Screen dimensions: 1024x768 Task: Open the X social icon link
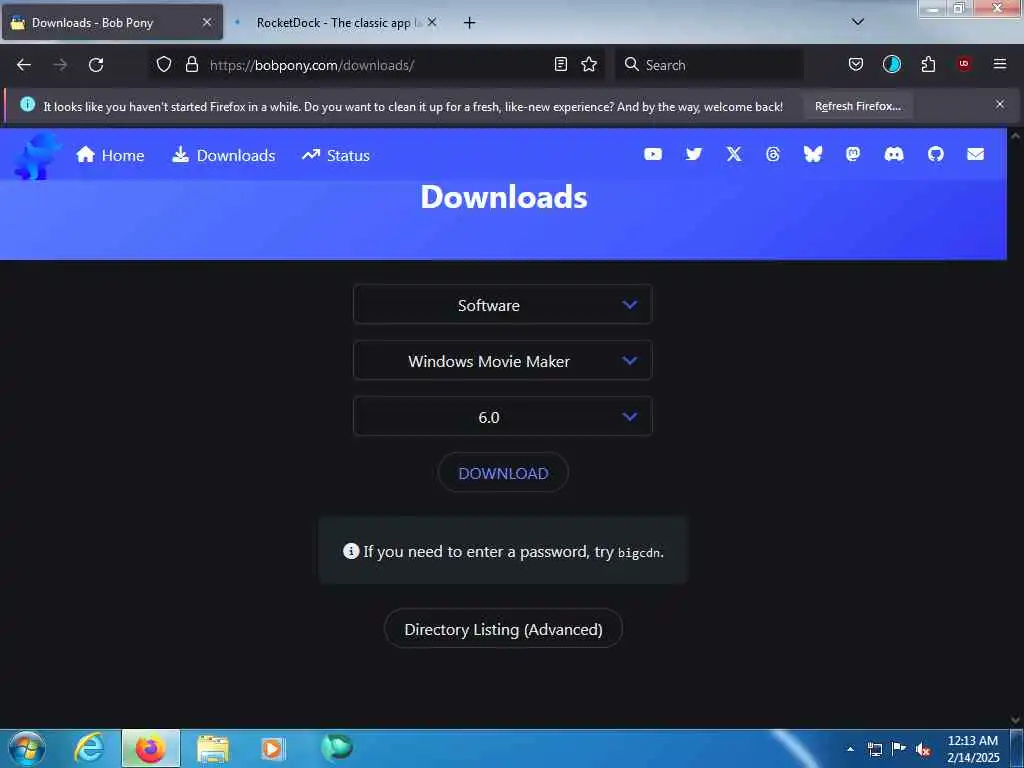734,154
